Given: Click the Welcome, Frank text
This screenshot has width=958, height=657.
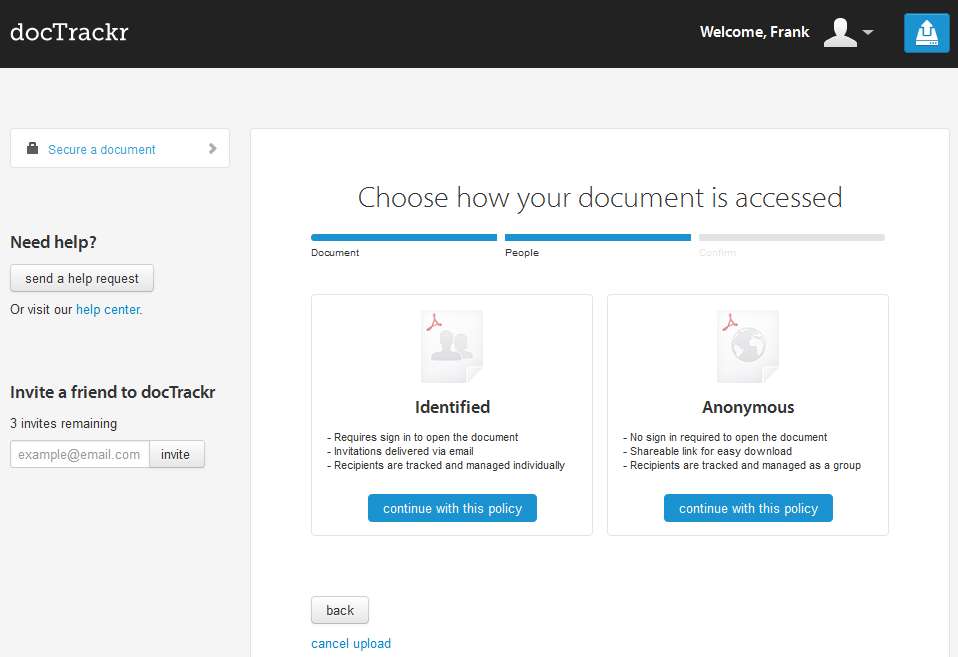Looking at the screenshot, I should point(755,32).
